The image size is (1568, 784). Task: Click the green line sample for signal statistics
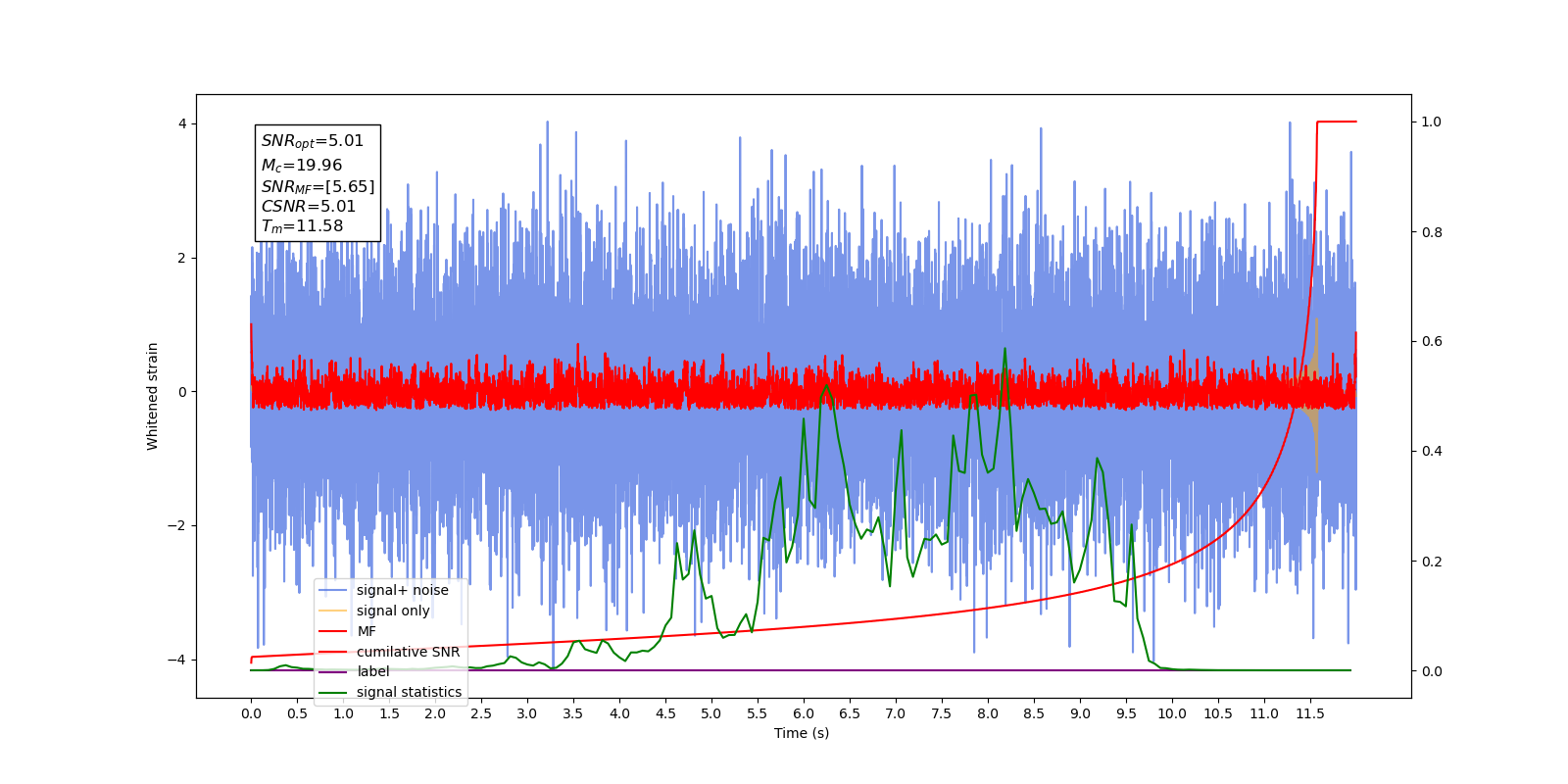(x=333, y=692)
